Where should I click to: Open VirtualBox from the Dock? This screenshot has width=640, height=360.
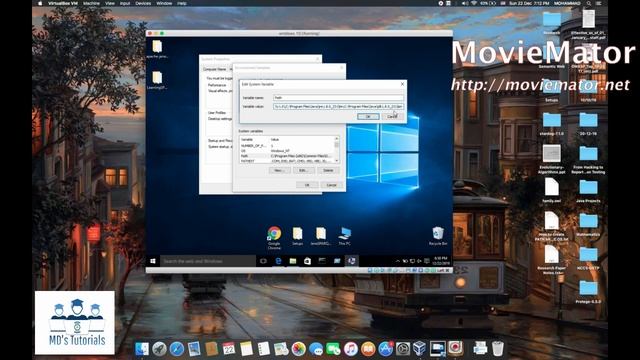pos(420,349)
